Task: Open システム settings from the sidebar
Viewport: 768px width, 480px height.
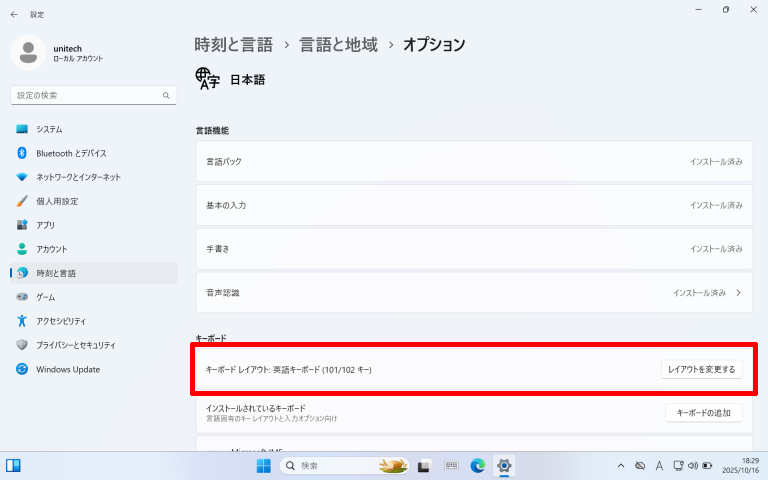Action: 50,129
